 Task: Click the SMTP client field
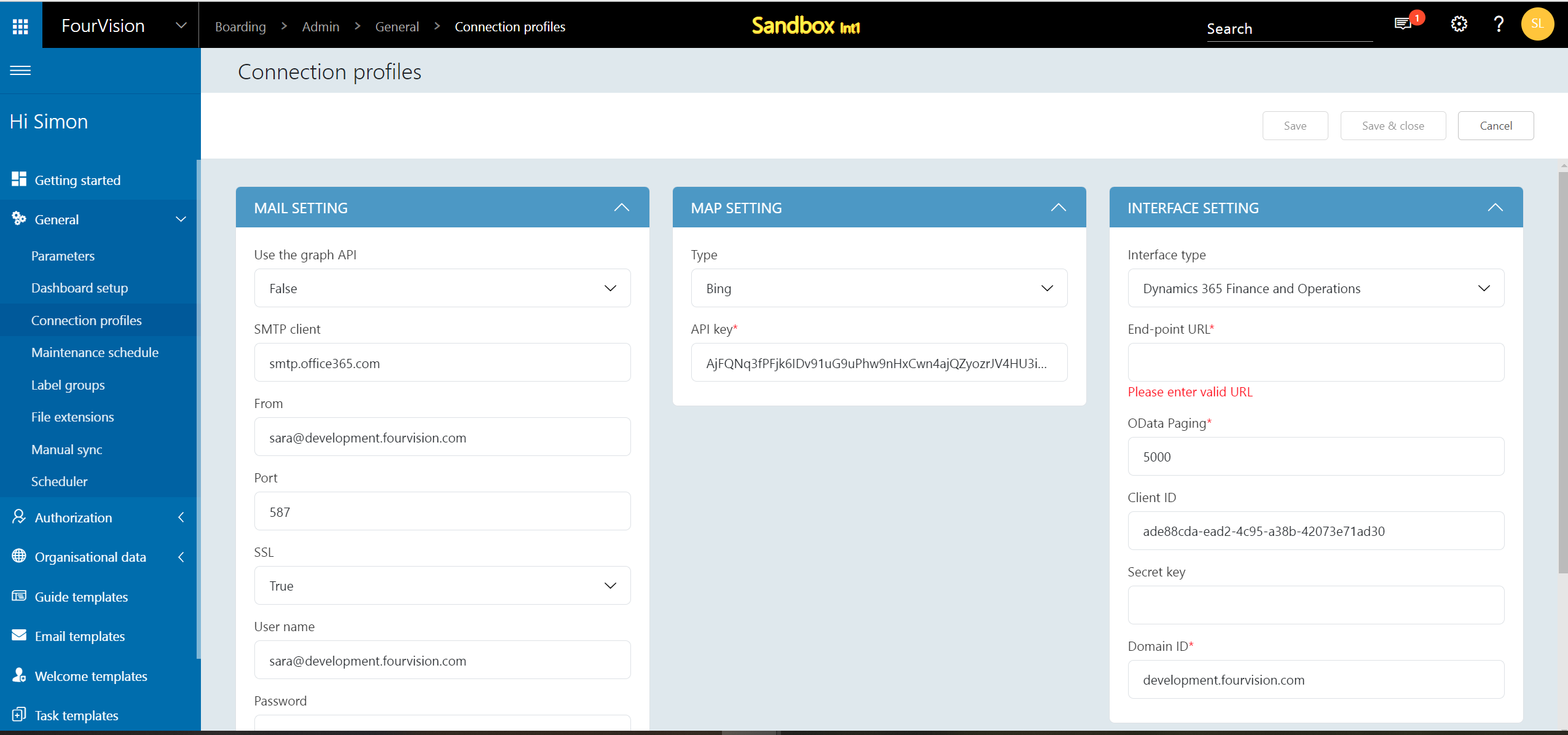point(442,363)
